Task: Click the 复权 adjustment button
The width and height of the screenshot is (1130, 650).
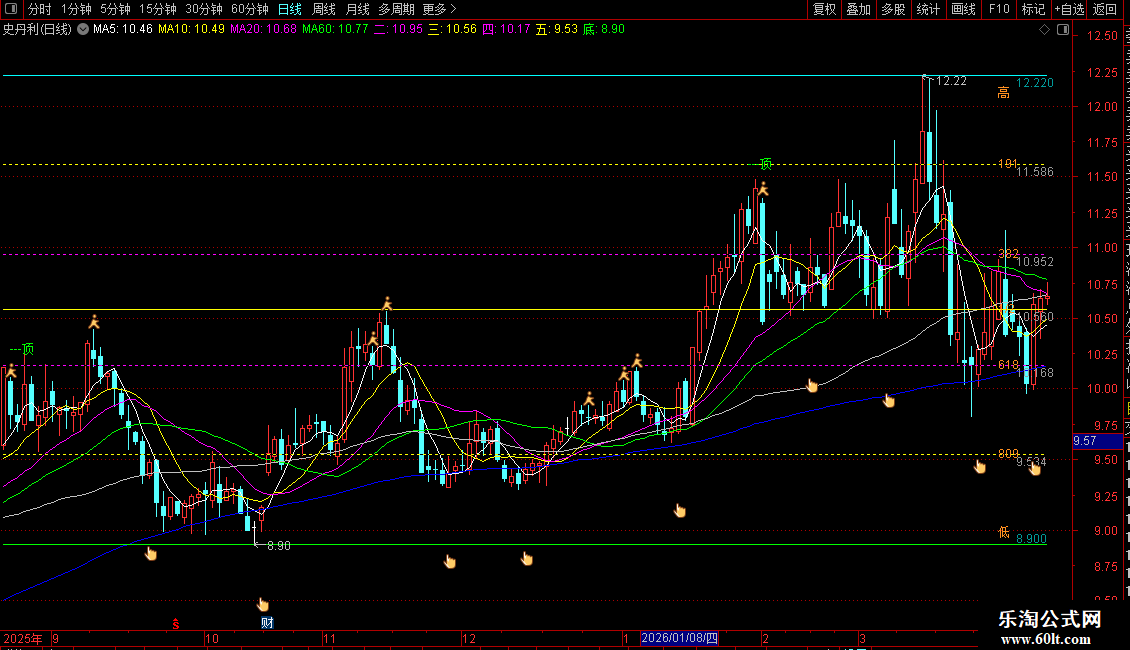Action: (824, 9)
